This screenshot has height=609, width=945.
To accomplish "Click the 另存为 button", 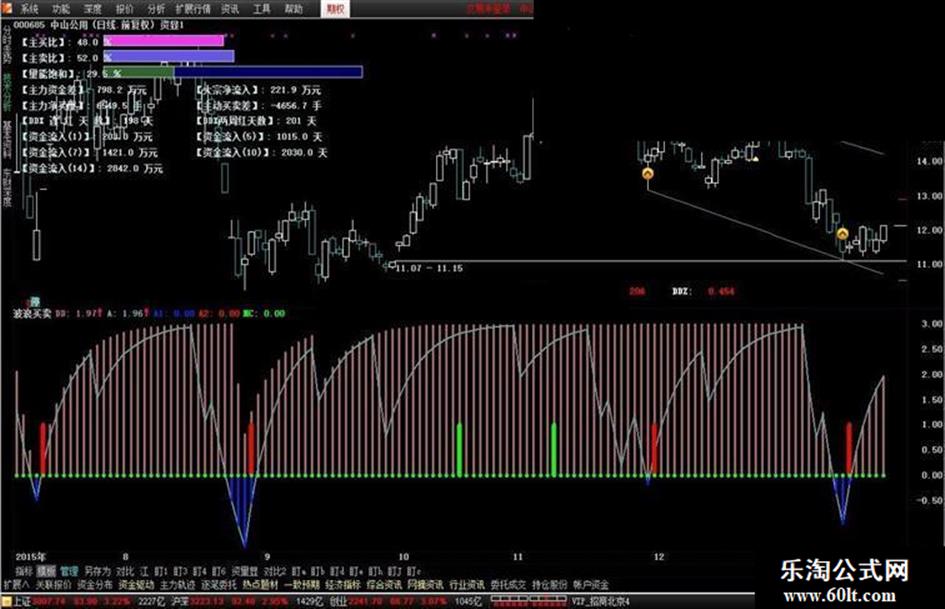I will [x=98, y=571].
